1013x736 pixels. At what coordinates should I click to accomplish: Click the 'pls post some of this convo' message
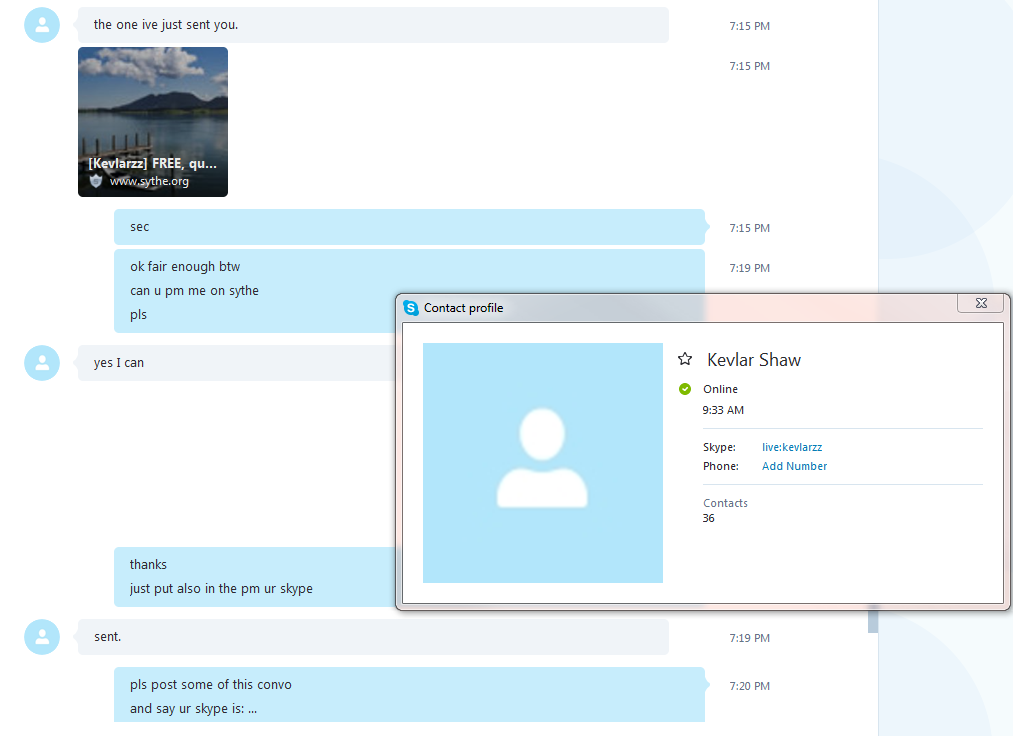[211, 684]
